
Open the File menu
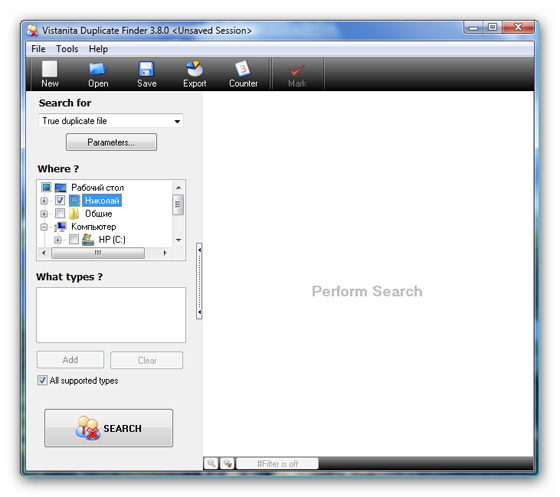click(x=38, y=49)
